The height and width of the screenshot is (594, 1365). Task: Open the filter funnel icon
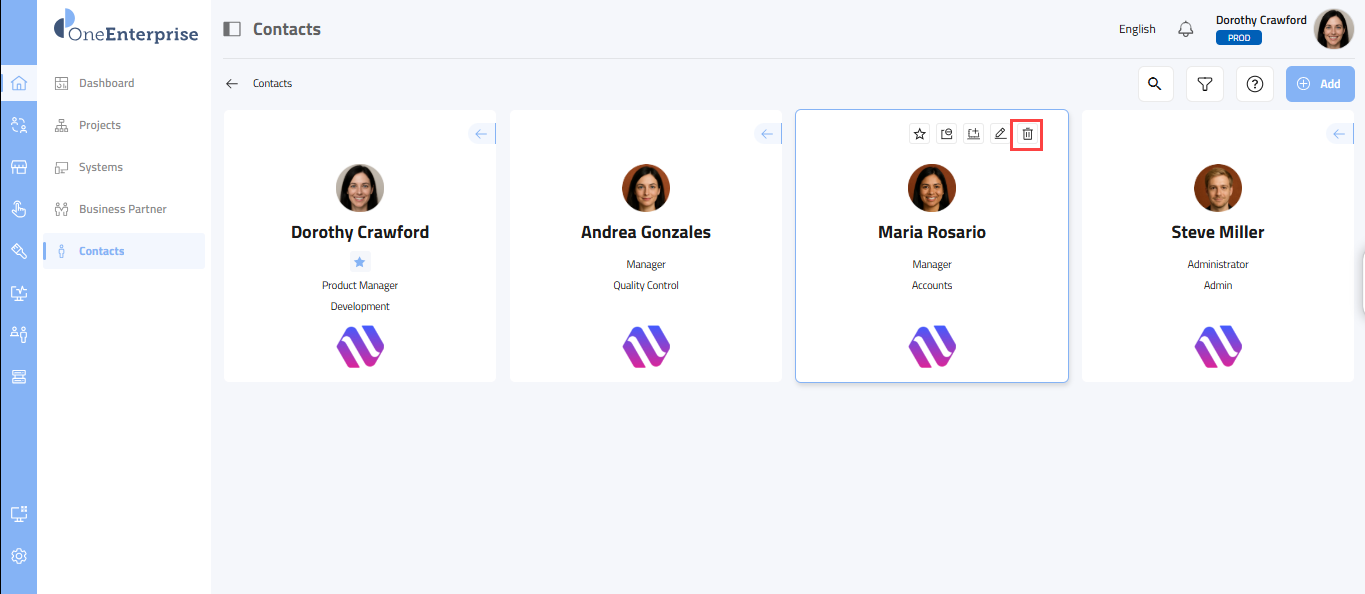point(1205,84)
